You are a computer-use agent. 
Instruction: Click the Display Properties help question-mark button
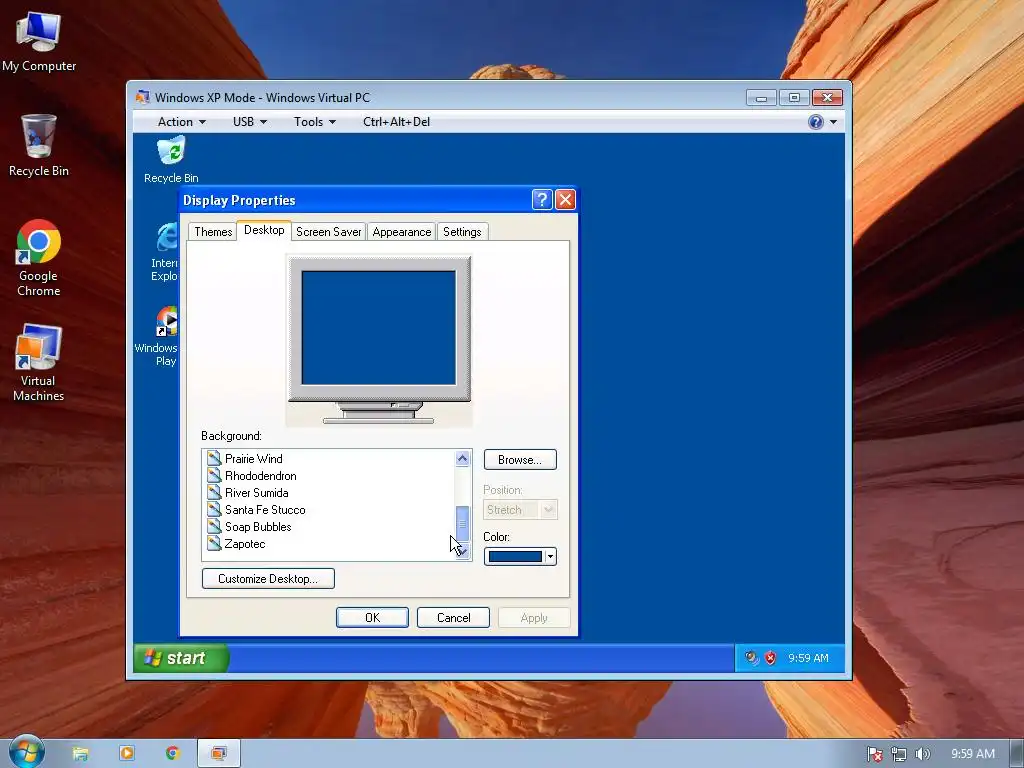pos(542,200)
